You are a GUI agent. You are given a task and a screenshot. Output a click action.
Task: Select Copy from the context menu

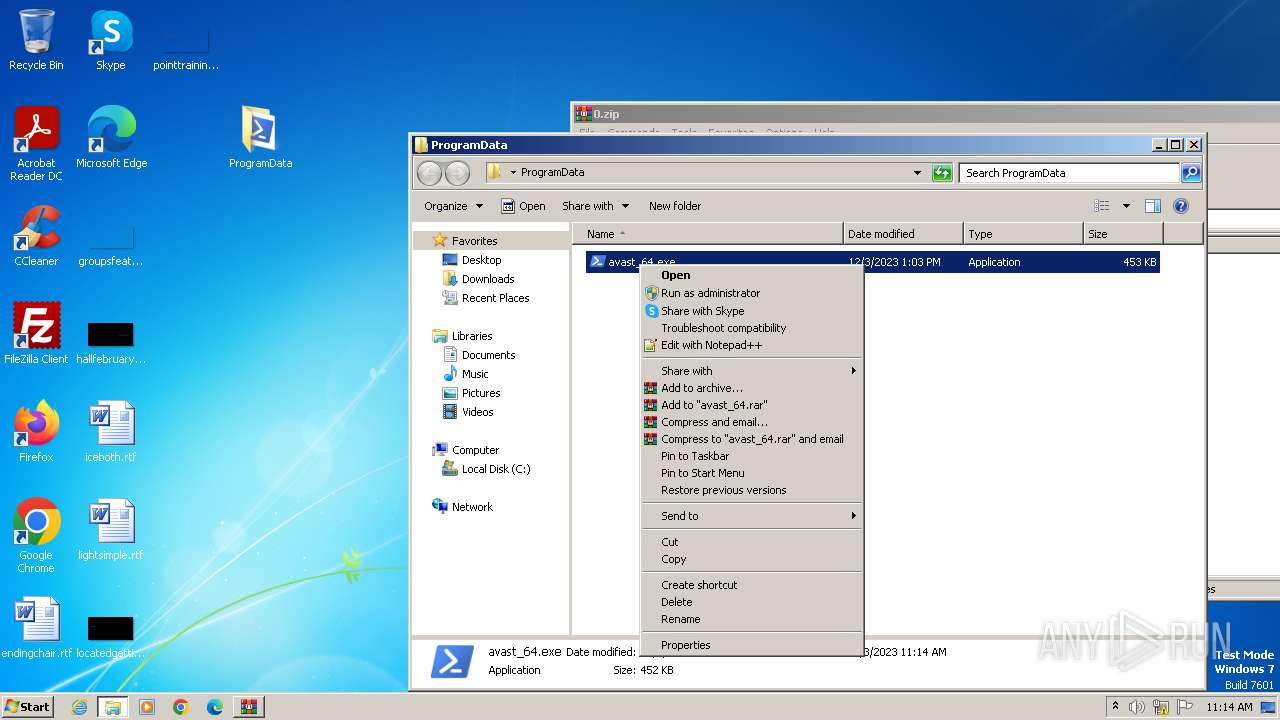[x=752, y=559]
